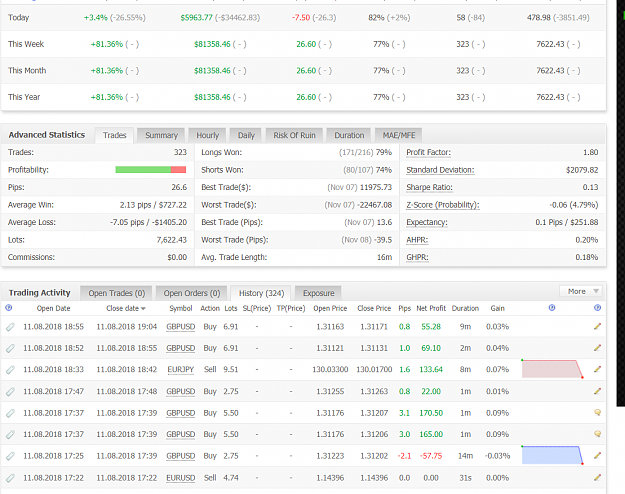
Task: Switch to the Trades tab in Advanced Statistics
Action: (114, 136)
